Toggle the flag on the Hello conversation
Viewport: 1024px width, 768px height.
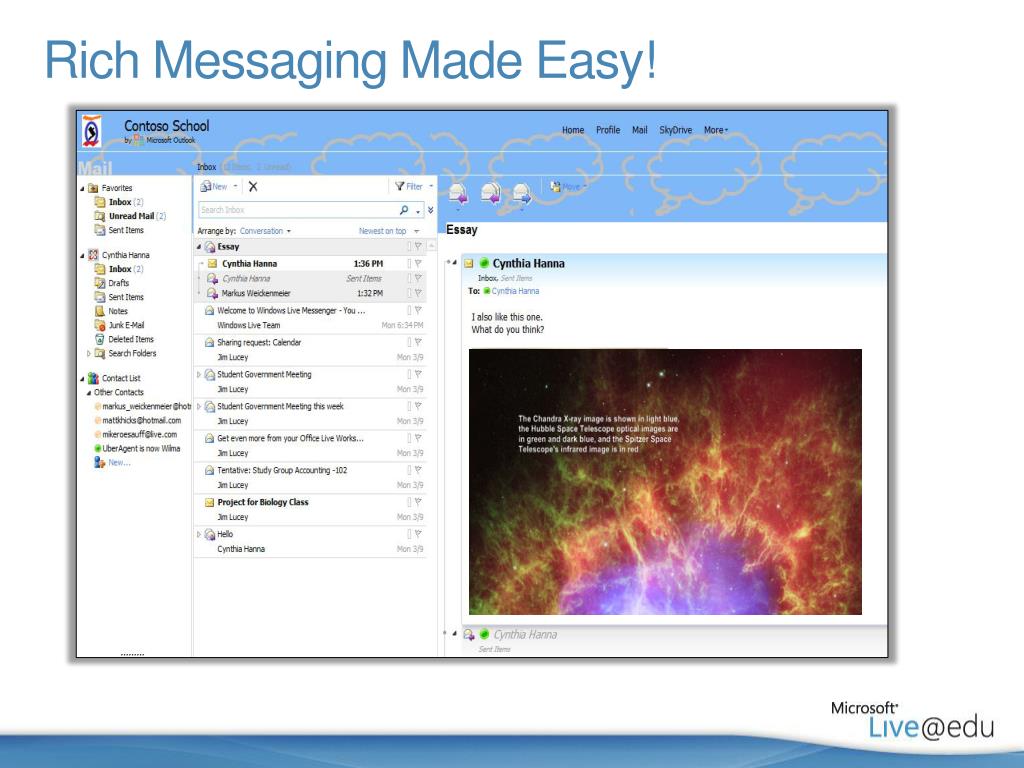[x=418, y=534]
